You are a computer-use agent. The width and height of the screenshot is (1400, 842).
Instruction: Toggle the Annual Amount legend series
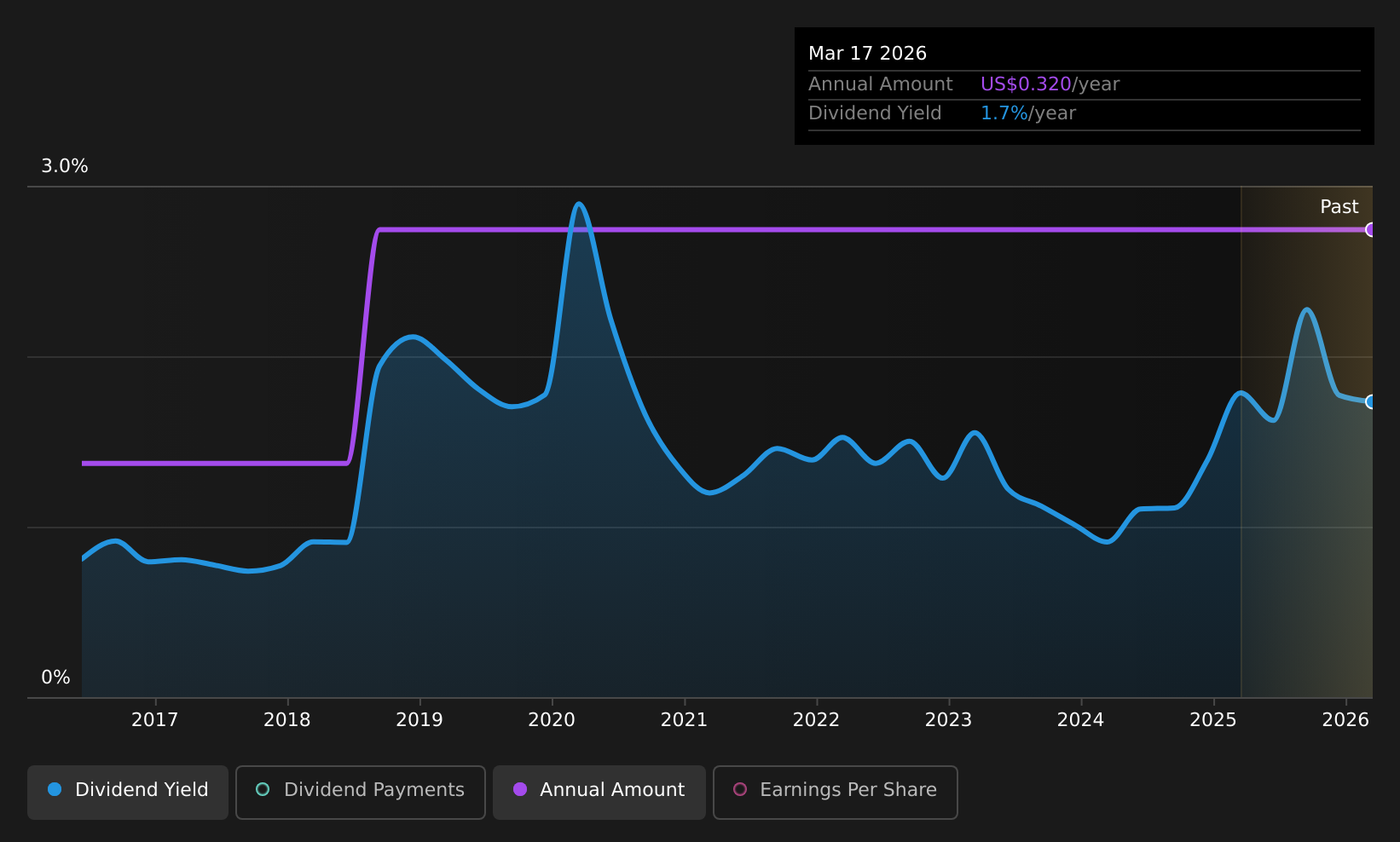point(599,792)
